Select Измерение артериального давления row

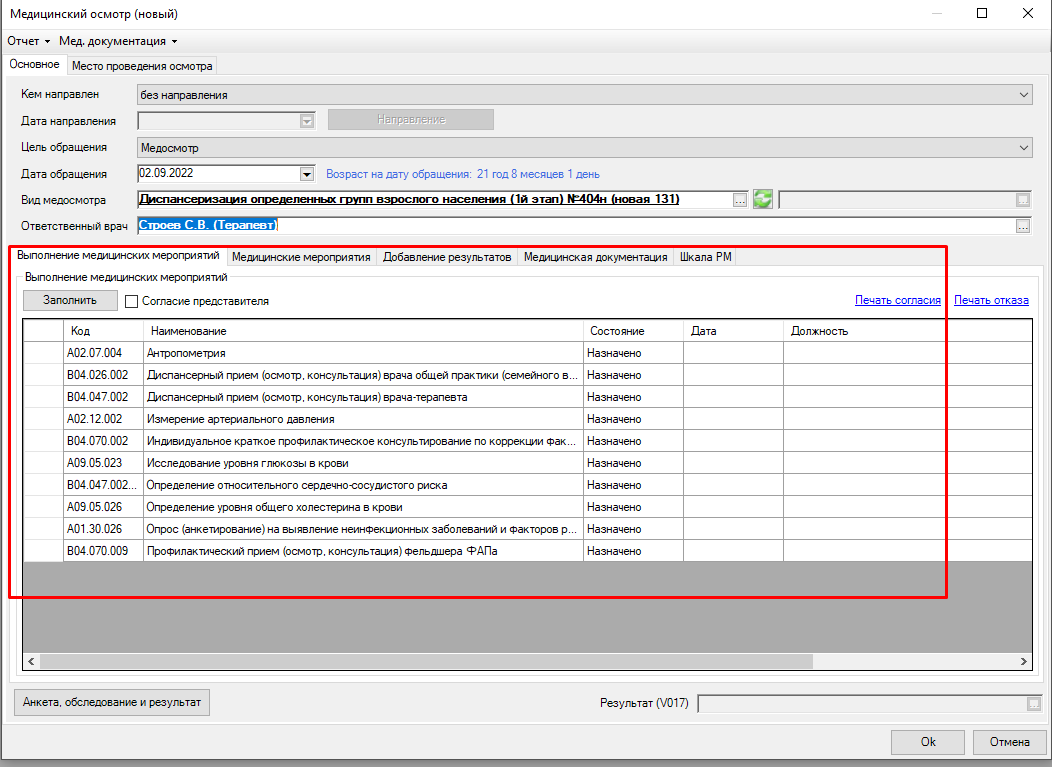[x=528, y=419]
